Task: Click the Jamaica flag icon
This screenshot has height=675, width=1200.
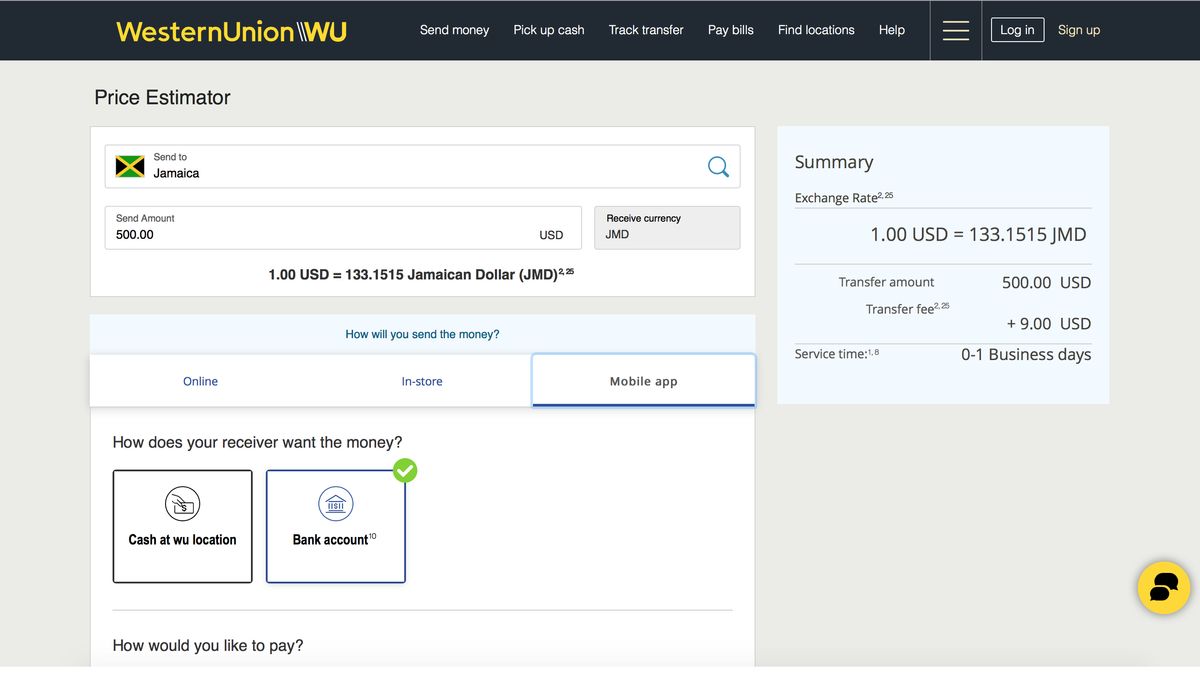Action: coord(130,166)
